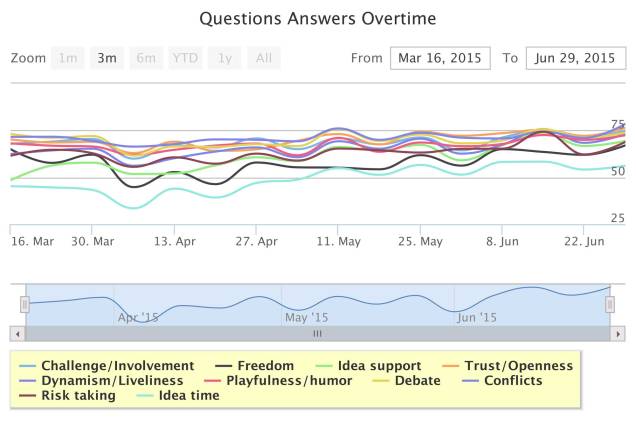Image resolution: width=636 pixels, height=423 pixels.
Task: Click the navigator scrollbar left arrow
Action: click(16, 333)
